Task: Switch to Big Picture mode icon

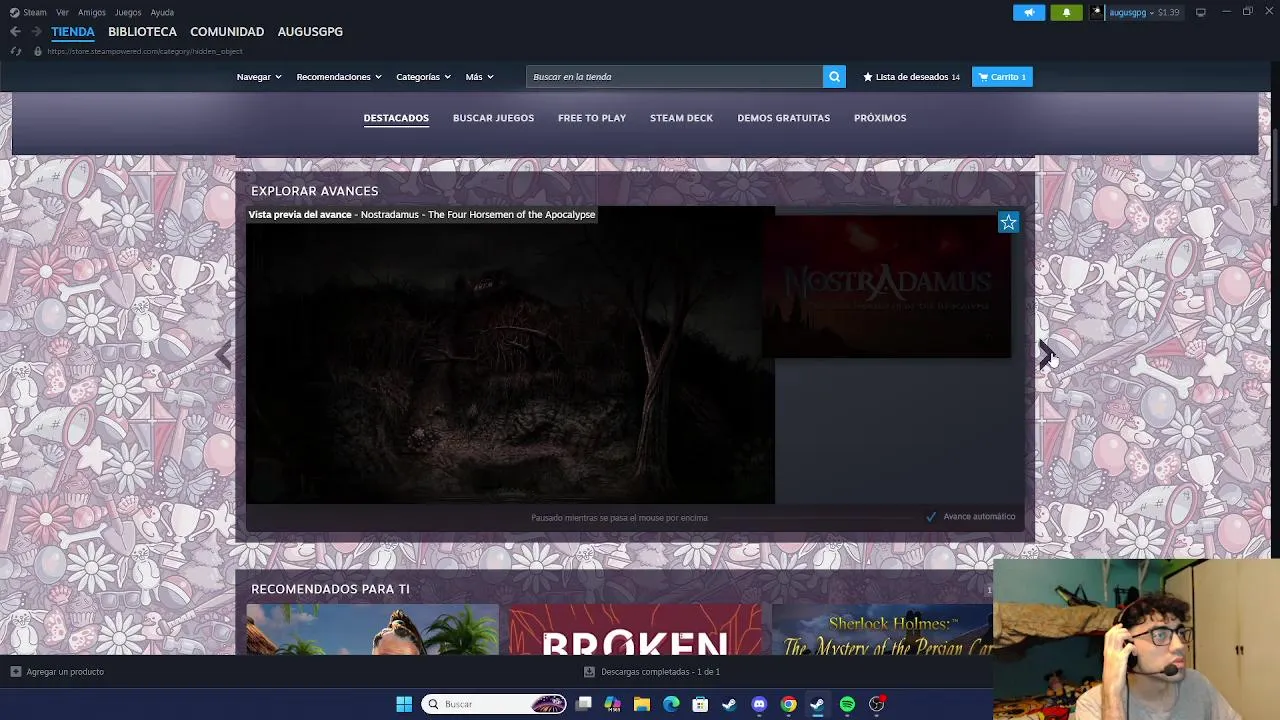Action: (x=1201, y=12)
